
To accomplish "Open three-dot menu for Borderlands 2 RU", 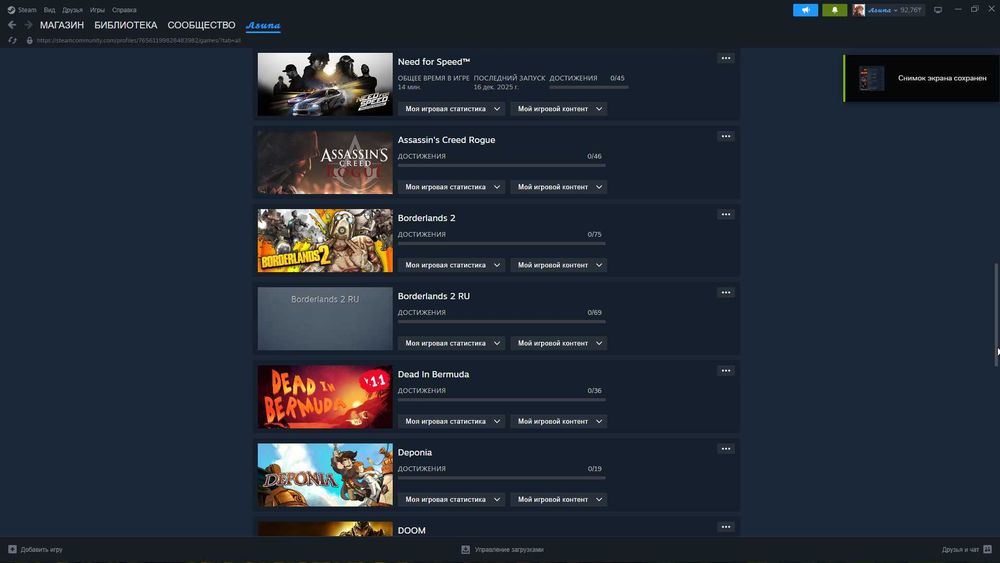I will pyautogui.click(x=726, y=292).
